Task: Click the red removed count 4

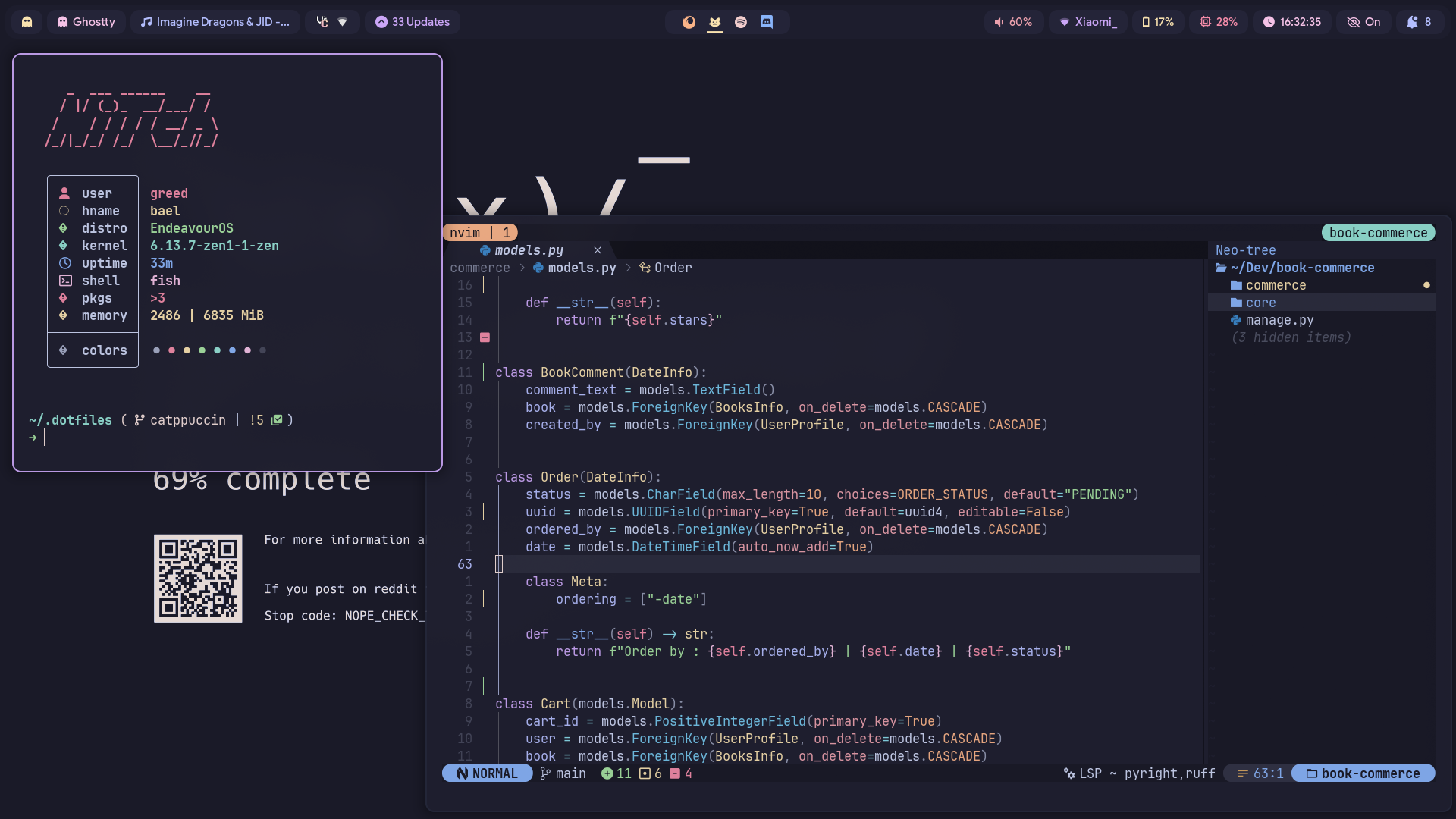Action: tap(681, 773)
